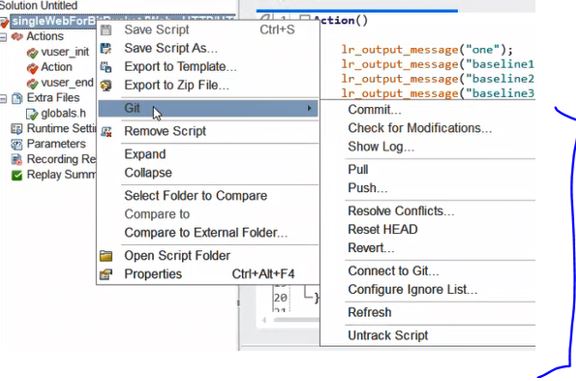Click the Recording Report icon

click(17, 159)
